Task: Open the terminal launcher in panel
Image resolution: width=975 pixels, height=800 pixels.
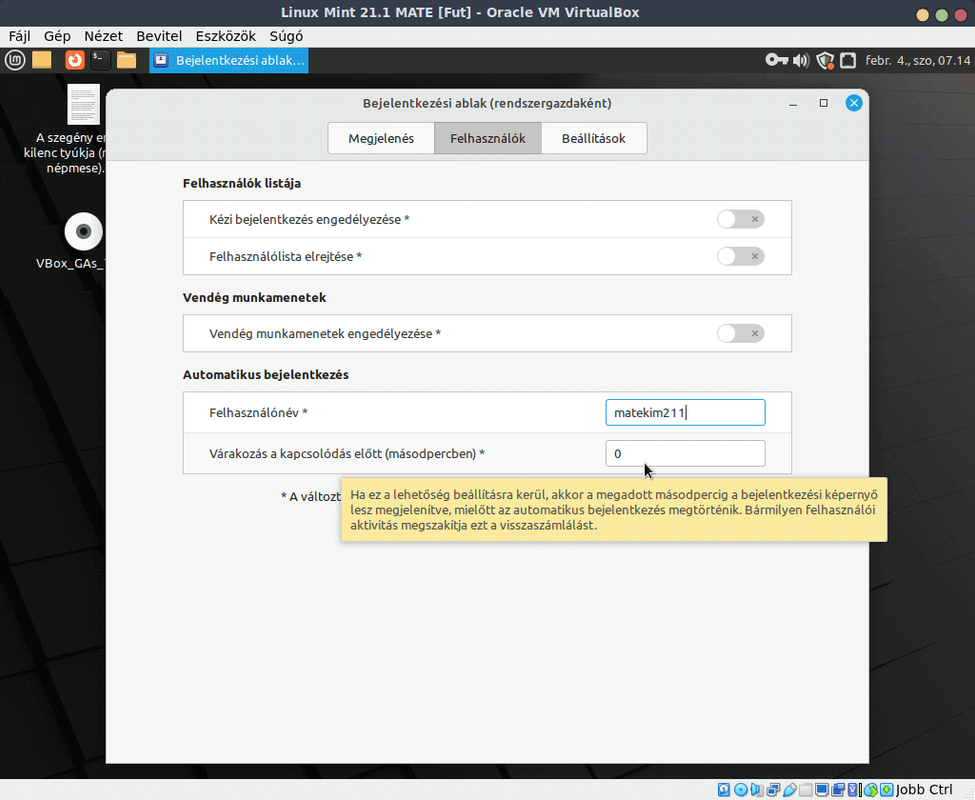Action: pyautogui.click(x=100, y=60)
